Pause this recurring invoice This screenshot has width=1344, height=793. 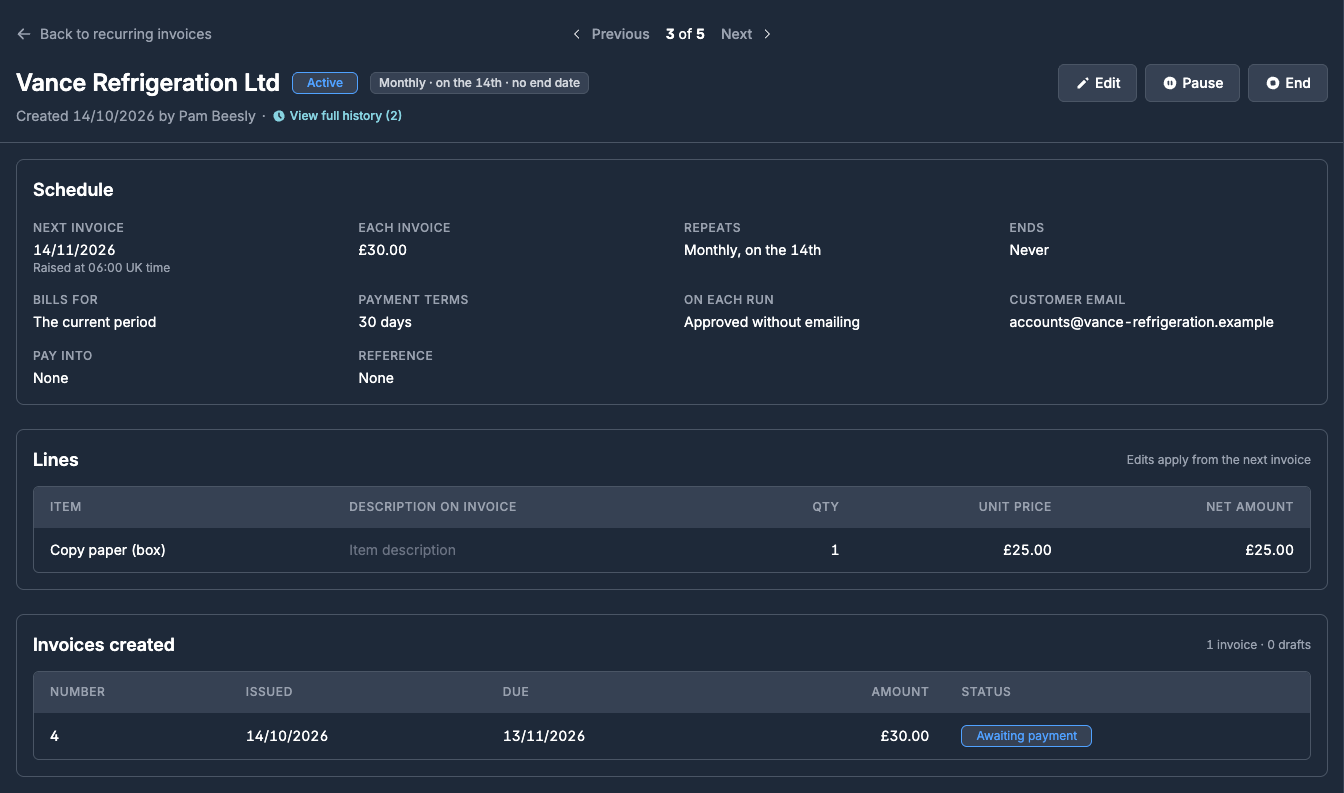coord(1192,83)
